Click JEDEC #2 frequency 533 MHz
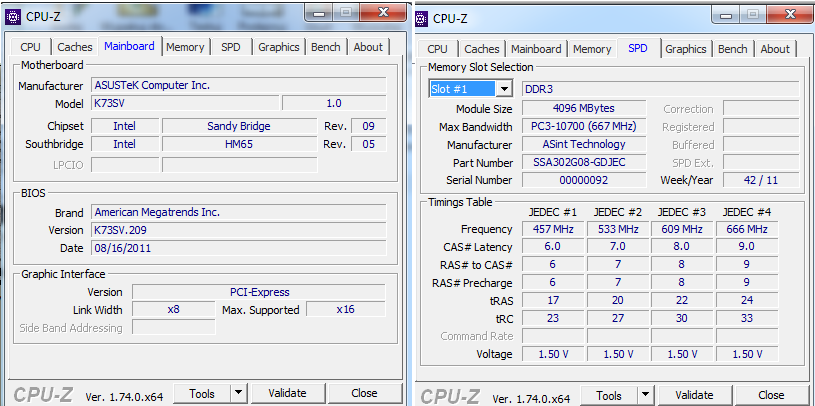 tap(617, 229)
